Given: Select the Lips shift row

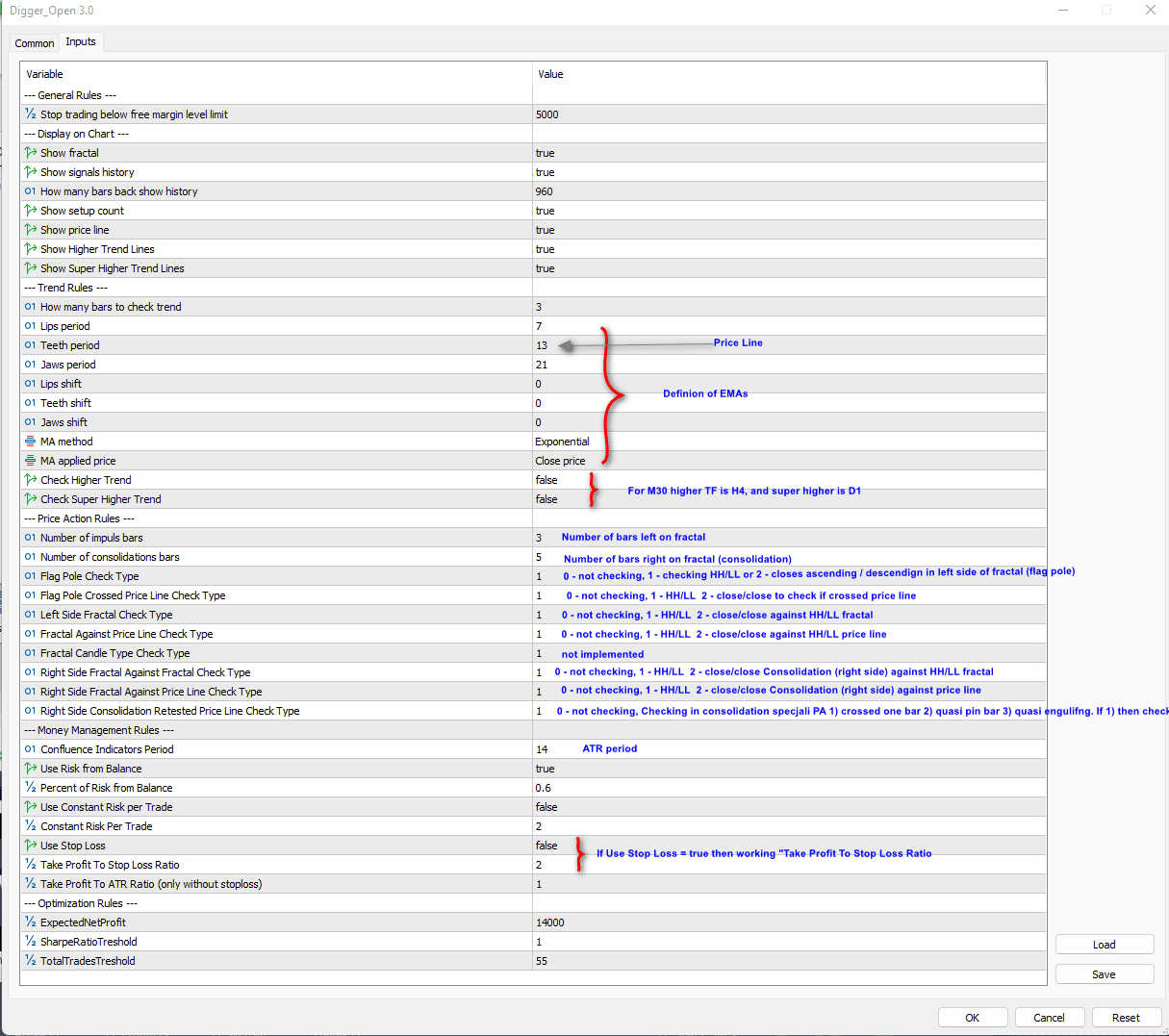Looking at the screenshot, I should (x=533, y=384).
